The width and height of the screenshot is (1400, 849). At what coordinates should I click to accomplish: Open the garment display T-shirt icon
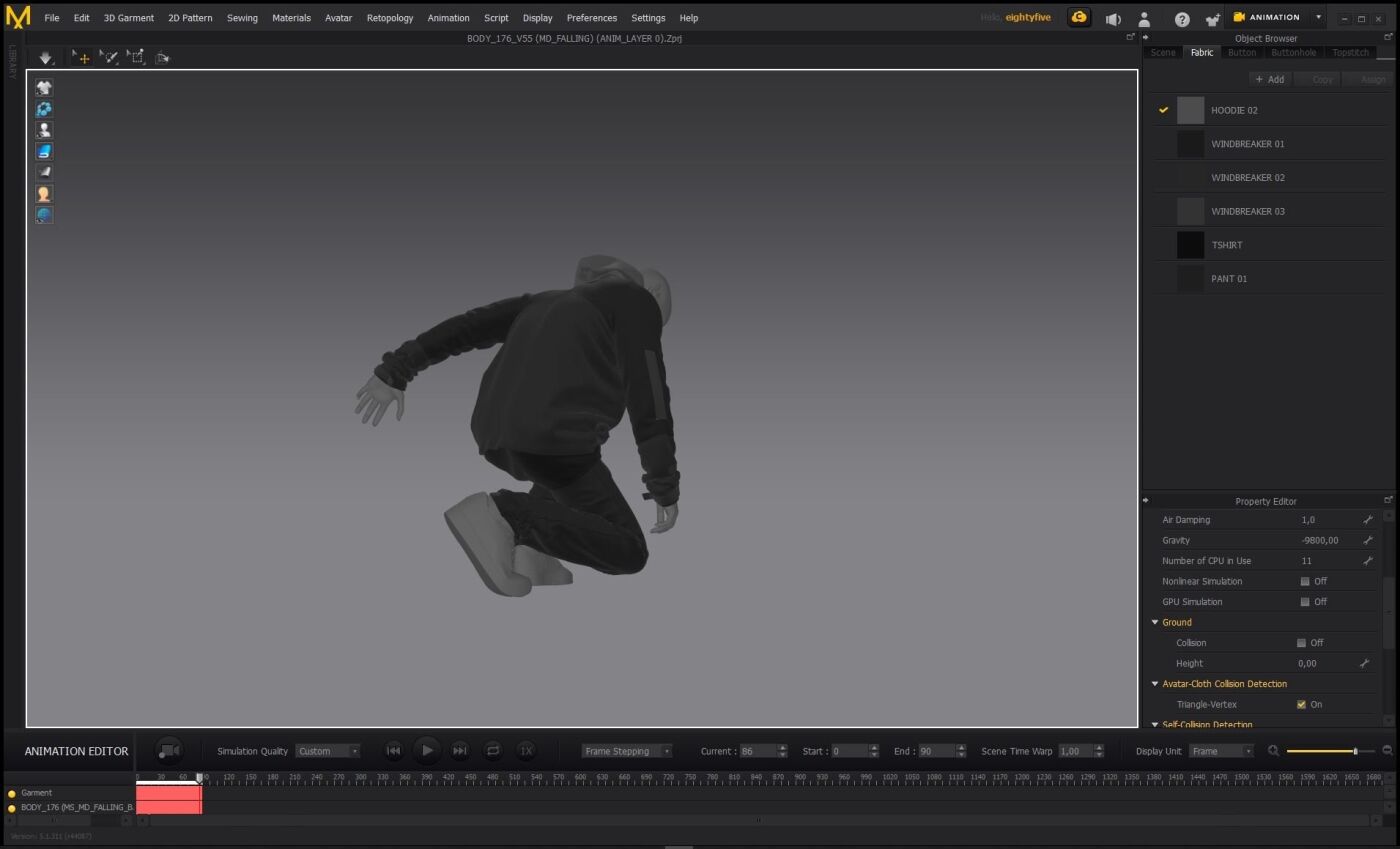[x=44, y=88]
